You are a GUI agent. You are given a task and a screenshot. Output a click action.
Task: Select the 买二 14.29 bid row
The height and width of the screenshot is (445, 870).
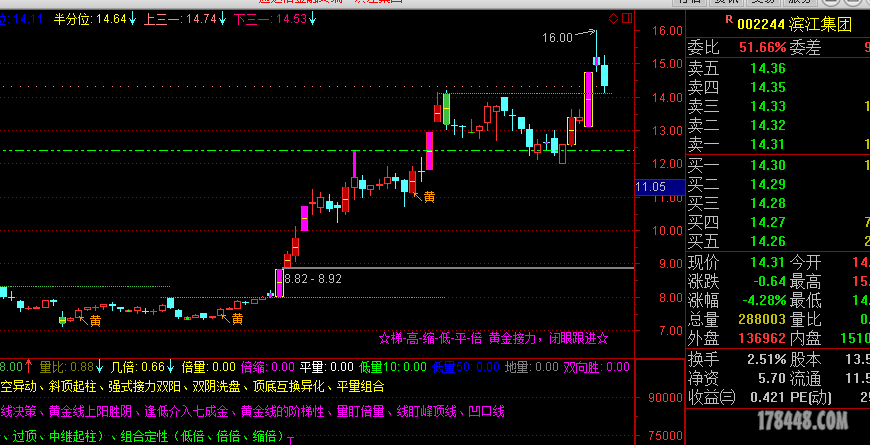pos(777,184)
